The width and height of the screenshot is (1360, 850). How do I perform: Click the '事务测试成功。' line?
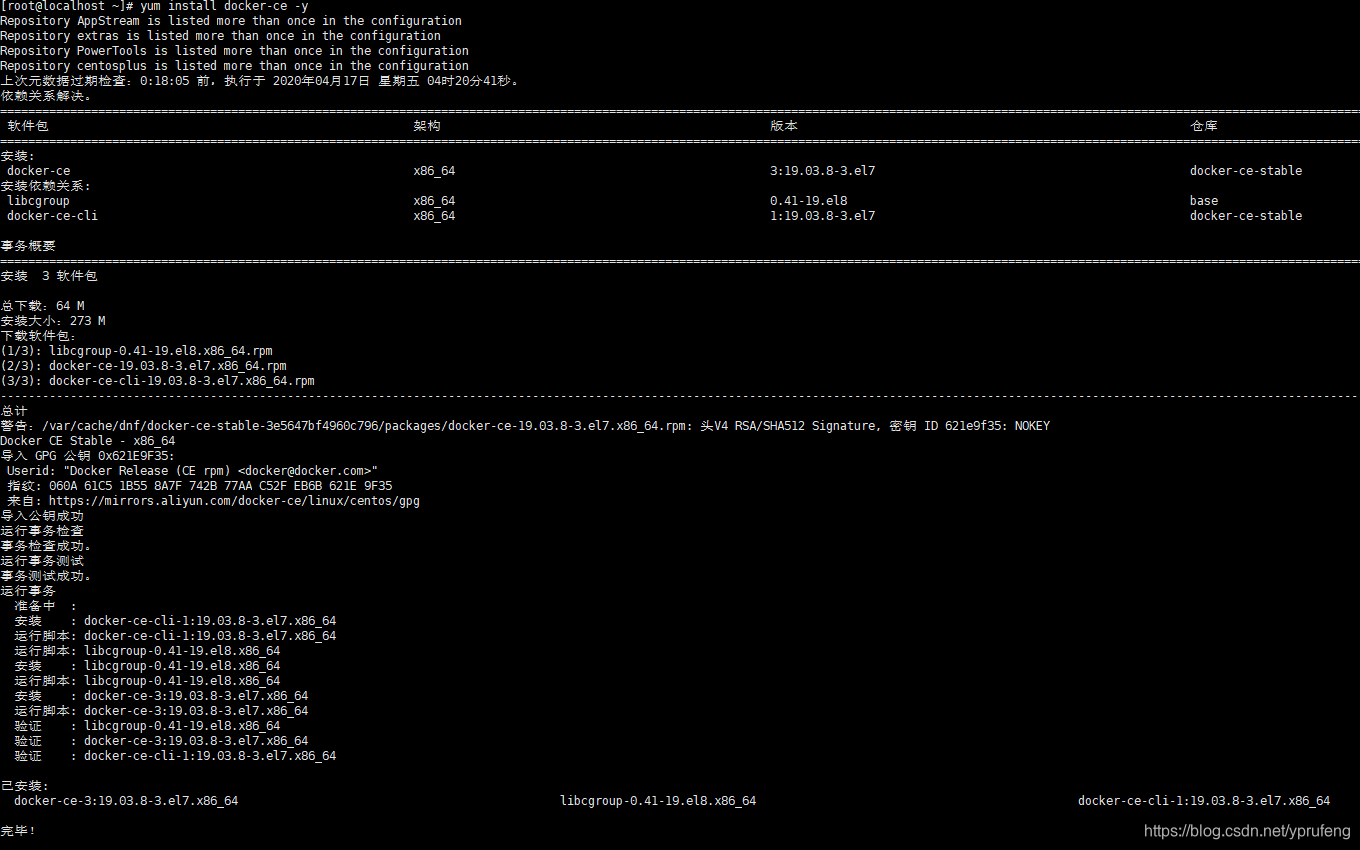(x=46, y=576)
